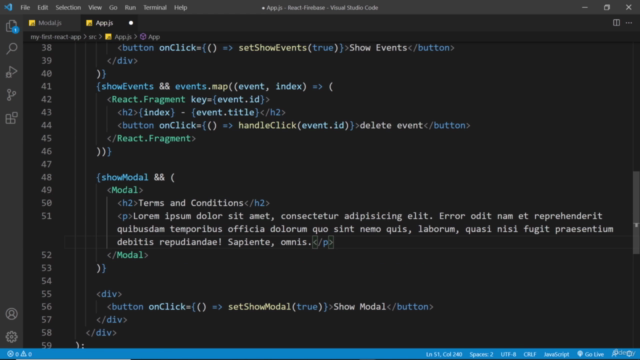
Task: Open the Terminal menu
Action: (155, 7)
